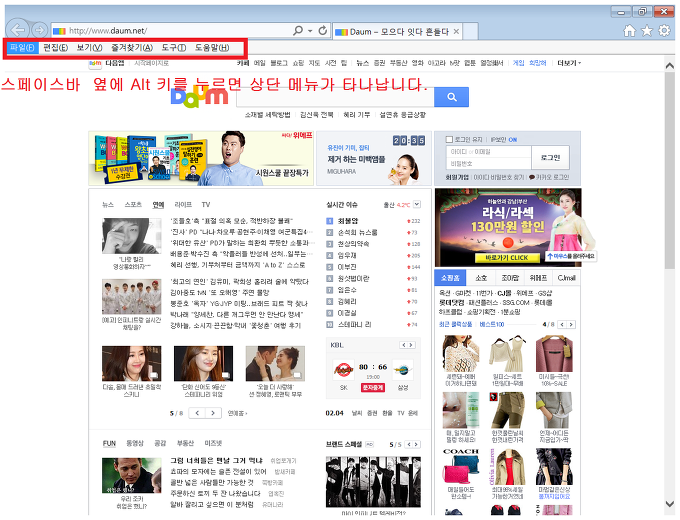Screen dimensions: 680x520
Task: Go back with the browser Back arrow
Action: [18, 30]
